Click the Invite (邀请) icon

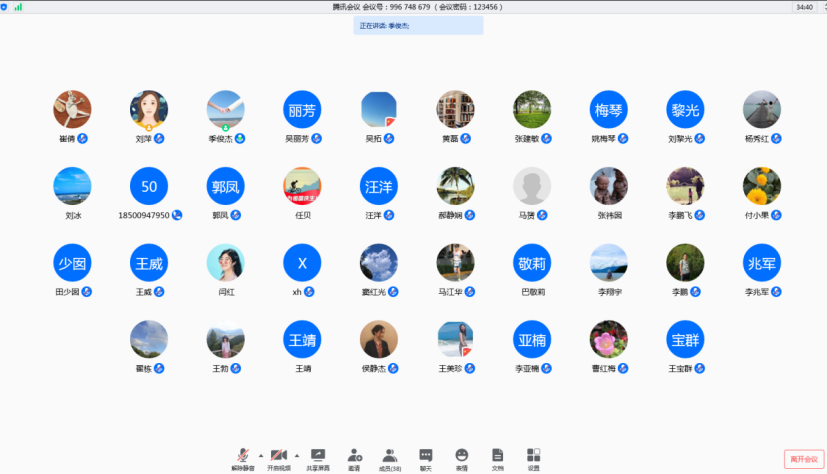tap(354, 458)
